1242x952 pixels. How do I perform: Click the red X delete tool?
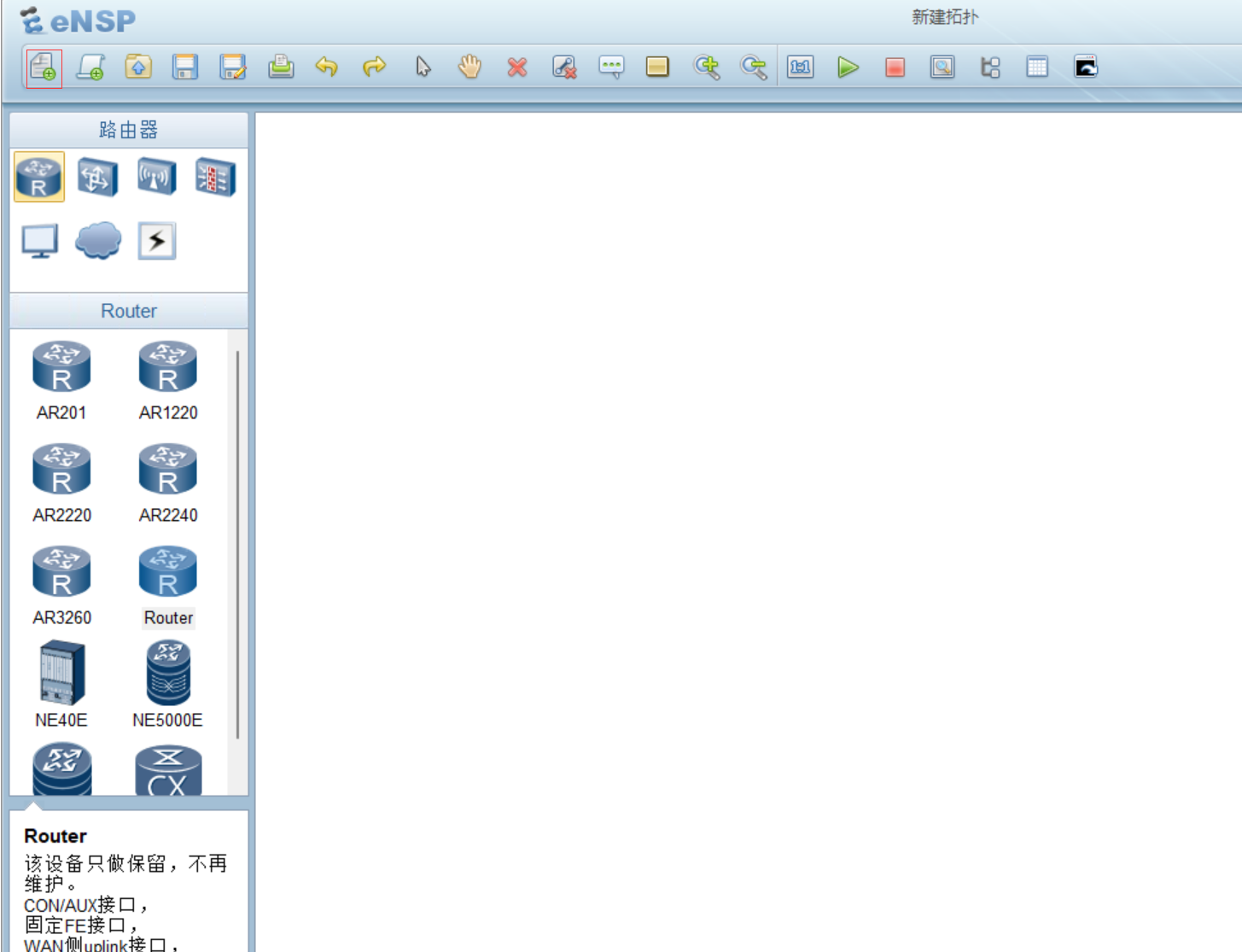tap(517, 67)
